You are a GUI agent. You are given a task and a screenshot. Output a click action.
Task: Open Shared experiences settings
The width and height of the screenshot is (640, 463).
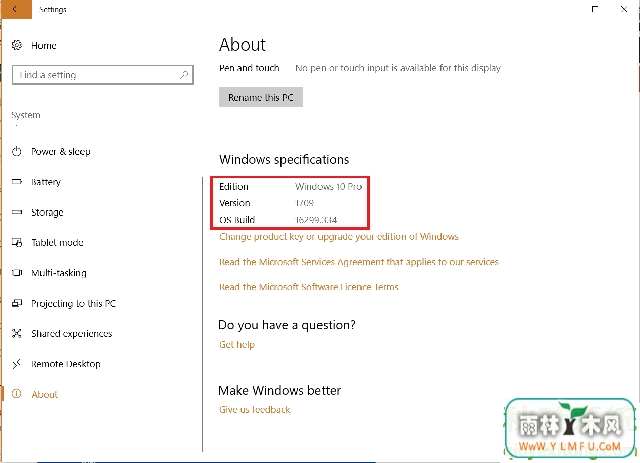(72, 334)
